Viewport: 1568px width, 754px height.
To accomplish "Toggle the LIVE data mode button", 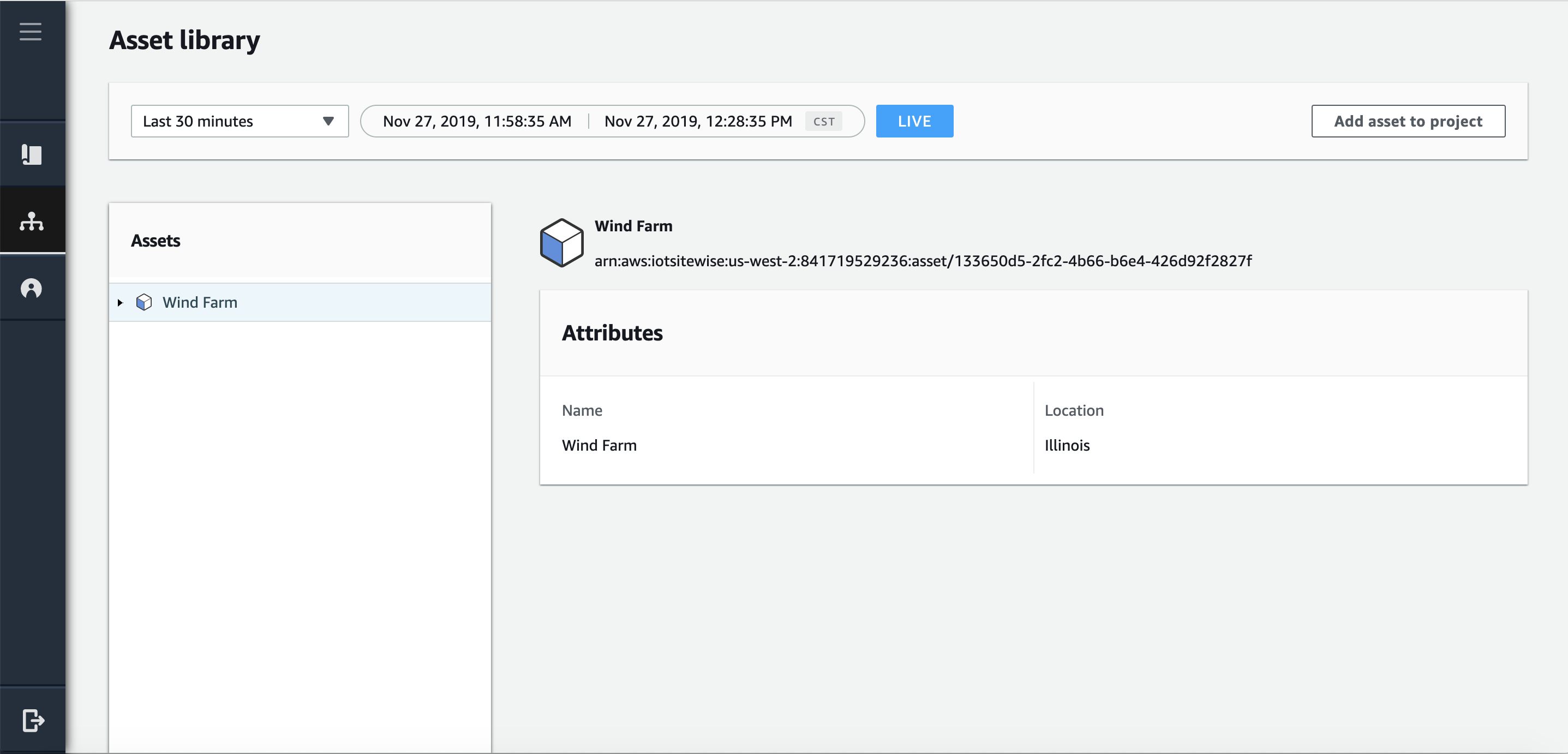I will point(914,121).
